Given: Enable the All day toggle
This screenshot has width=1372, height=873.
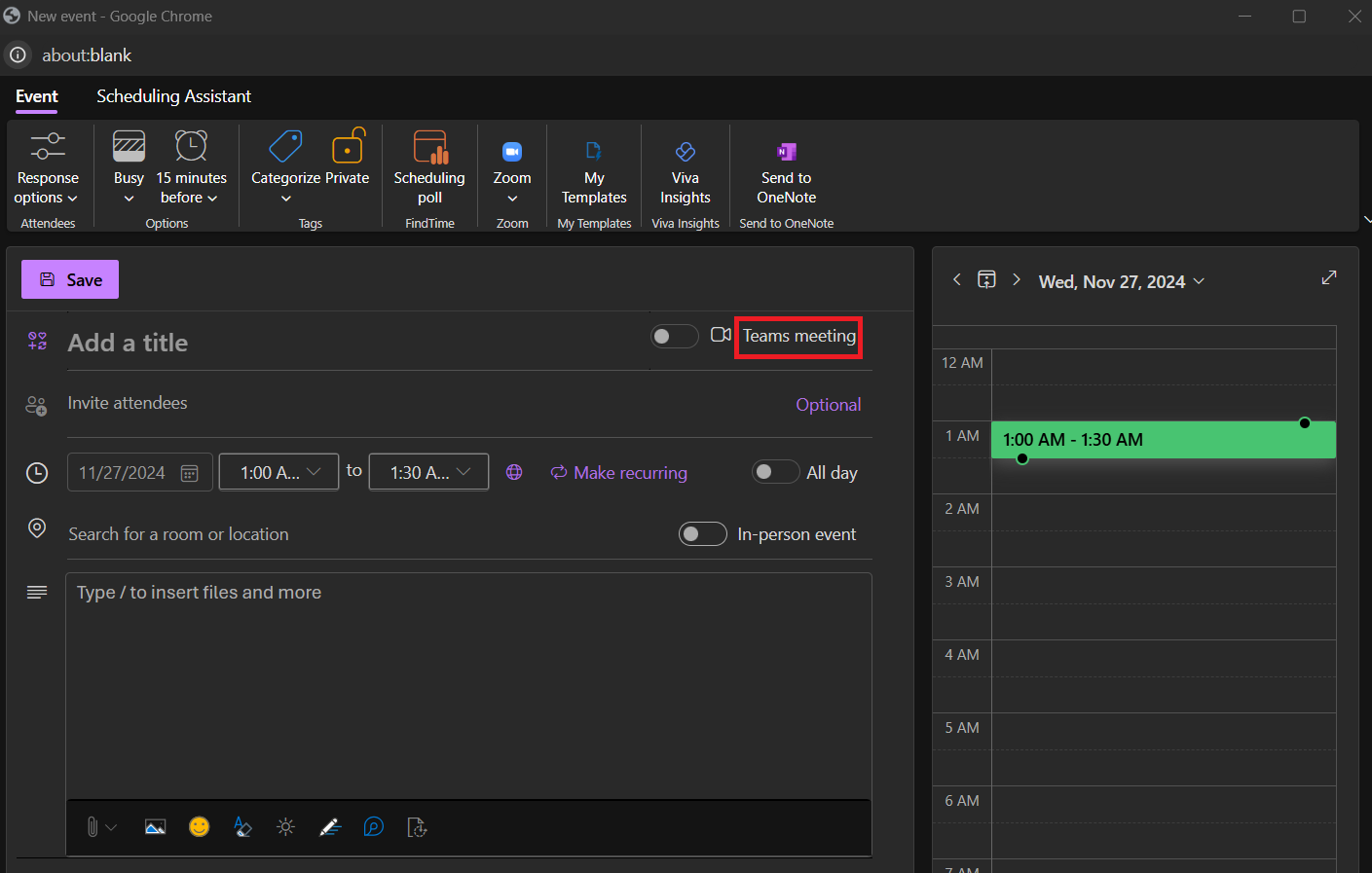Looking at the screenshot, I should click(776, 472).
